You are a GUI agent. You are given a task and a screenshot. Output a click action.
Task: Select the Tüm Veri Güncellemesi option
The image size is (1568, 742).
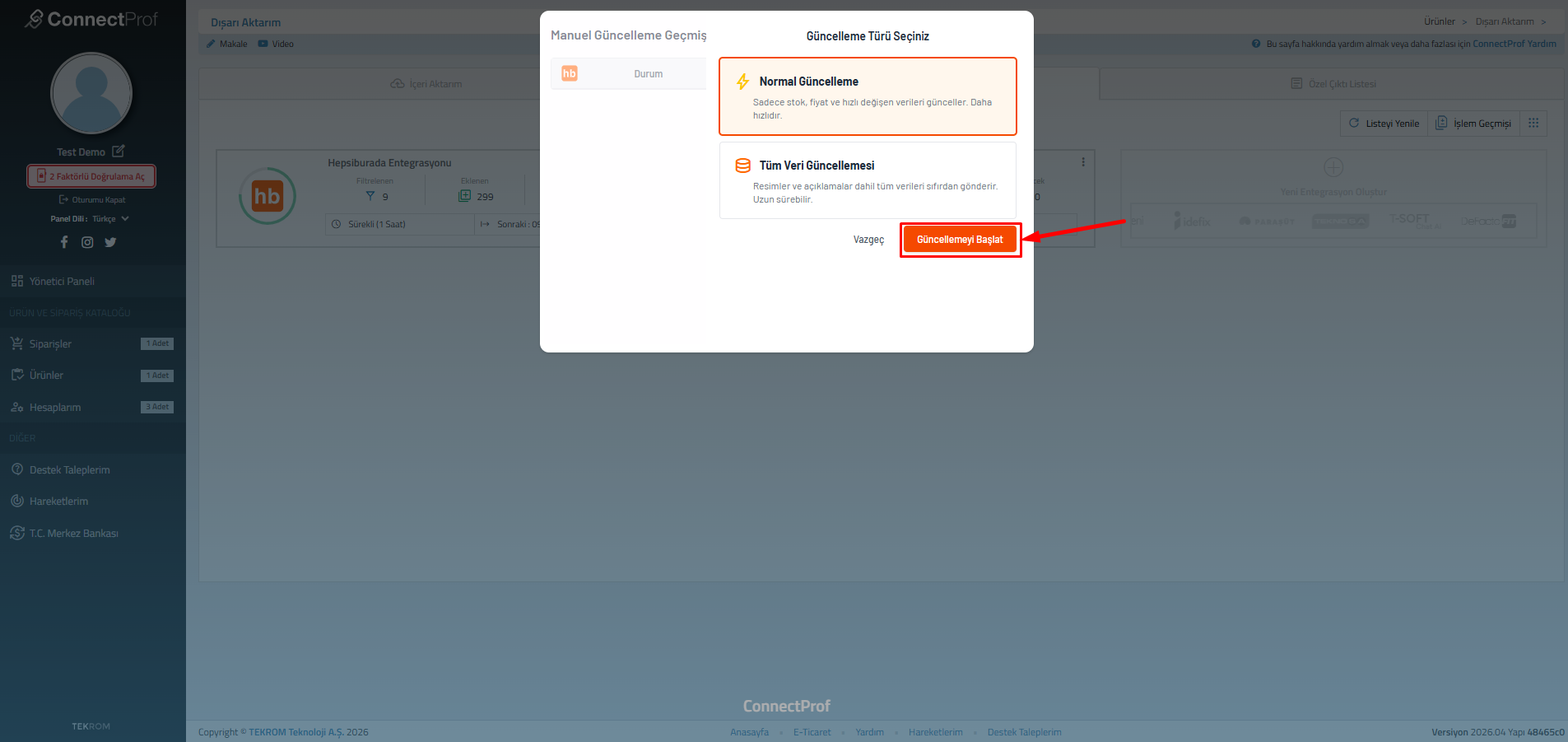(x=868, y=180)
